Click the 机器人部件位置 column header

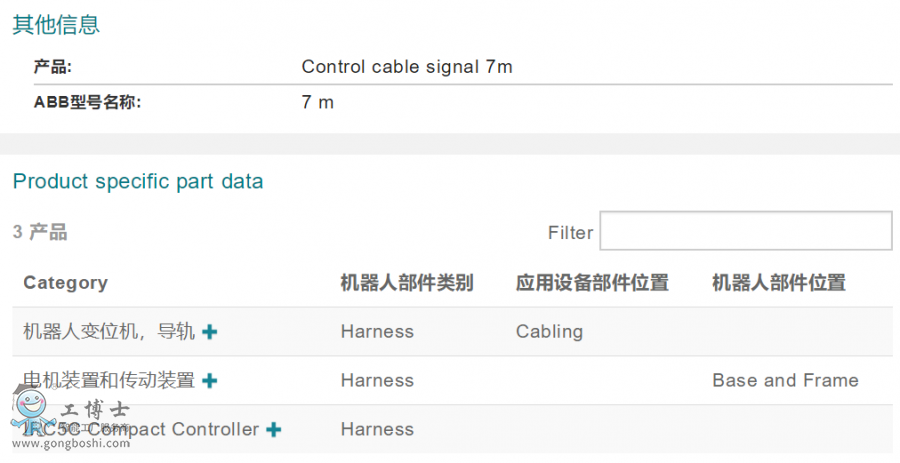click(778, 283)
